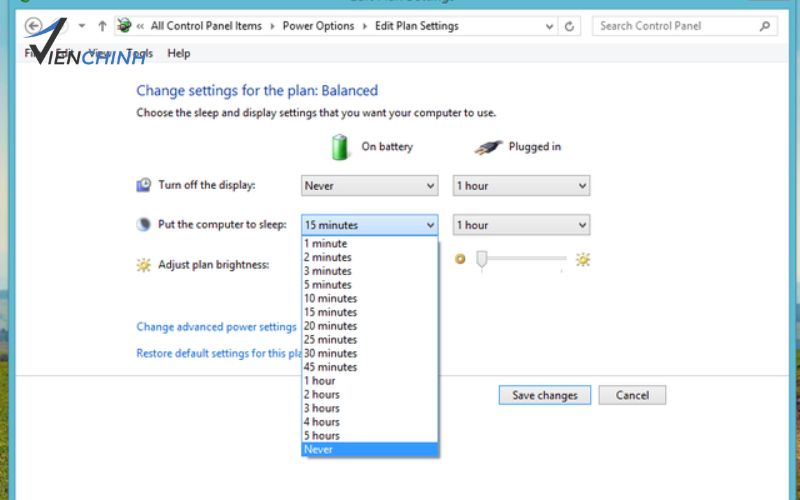Viewport: 800px width, 500px height.
Task: Select 2 minutes from the list
Action: click(x=369, y=257)
